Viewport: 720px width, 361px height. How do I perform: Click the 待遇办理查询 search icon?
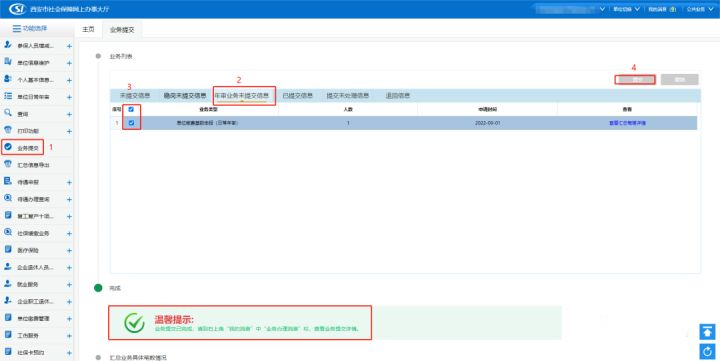pos(8,198)
